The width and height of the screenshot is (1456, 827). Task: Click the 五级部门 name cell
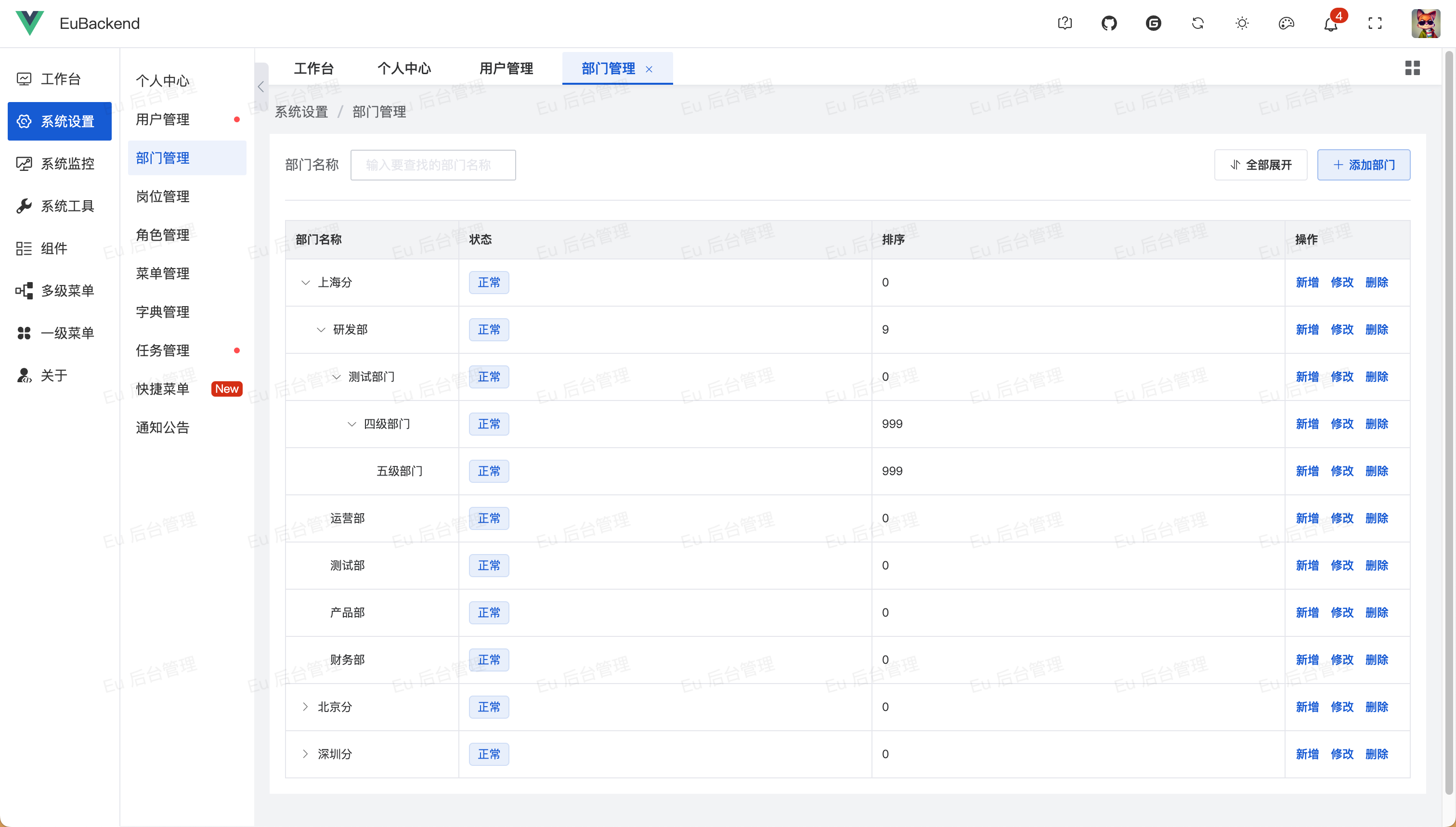click(372, 471)
